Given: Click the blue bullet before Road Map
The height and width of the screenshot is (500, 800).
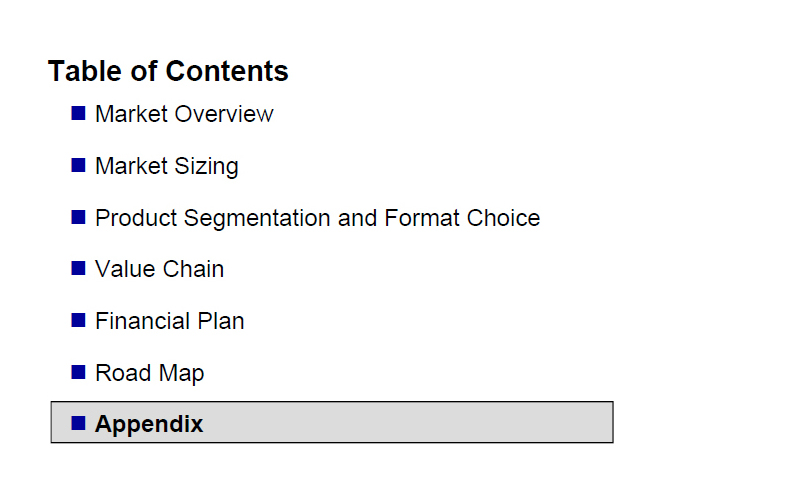Looking at the screenshot, I should click(78, 372).
